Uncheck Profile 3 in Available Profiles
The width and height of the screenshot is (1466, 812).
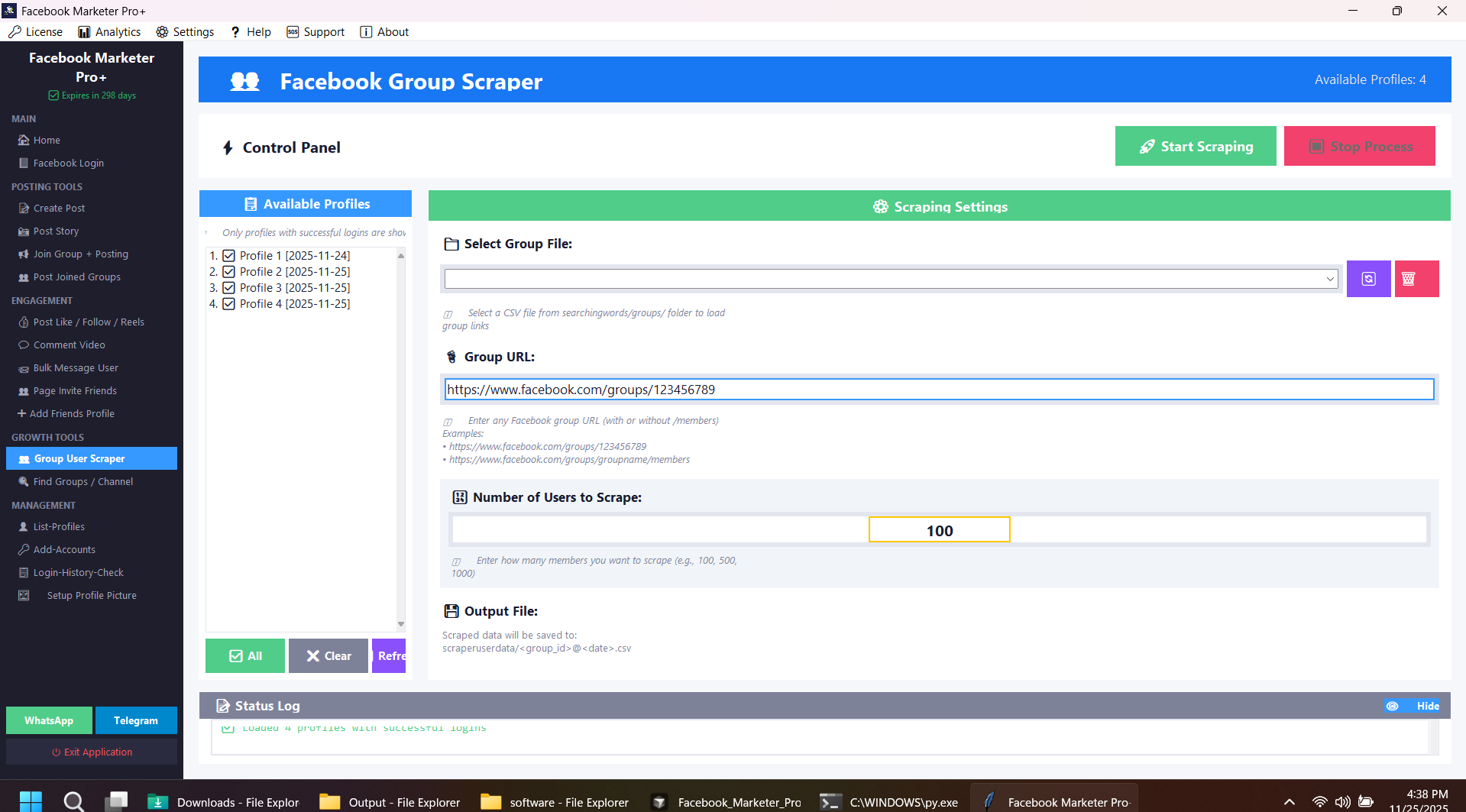229,287
